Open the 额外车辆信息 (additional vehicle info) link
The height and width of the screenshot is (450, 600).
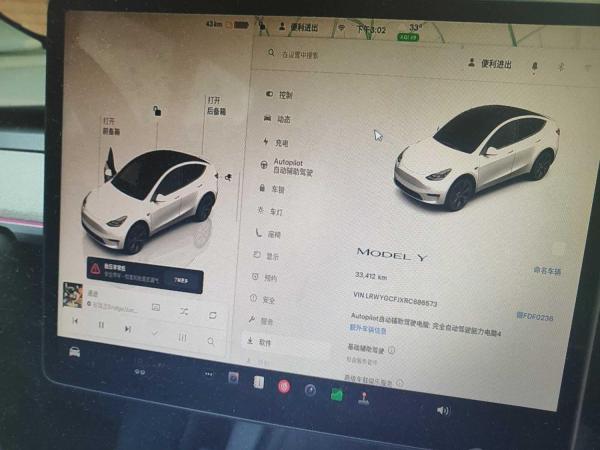[x=368, y=329]
